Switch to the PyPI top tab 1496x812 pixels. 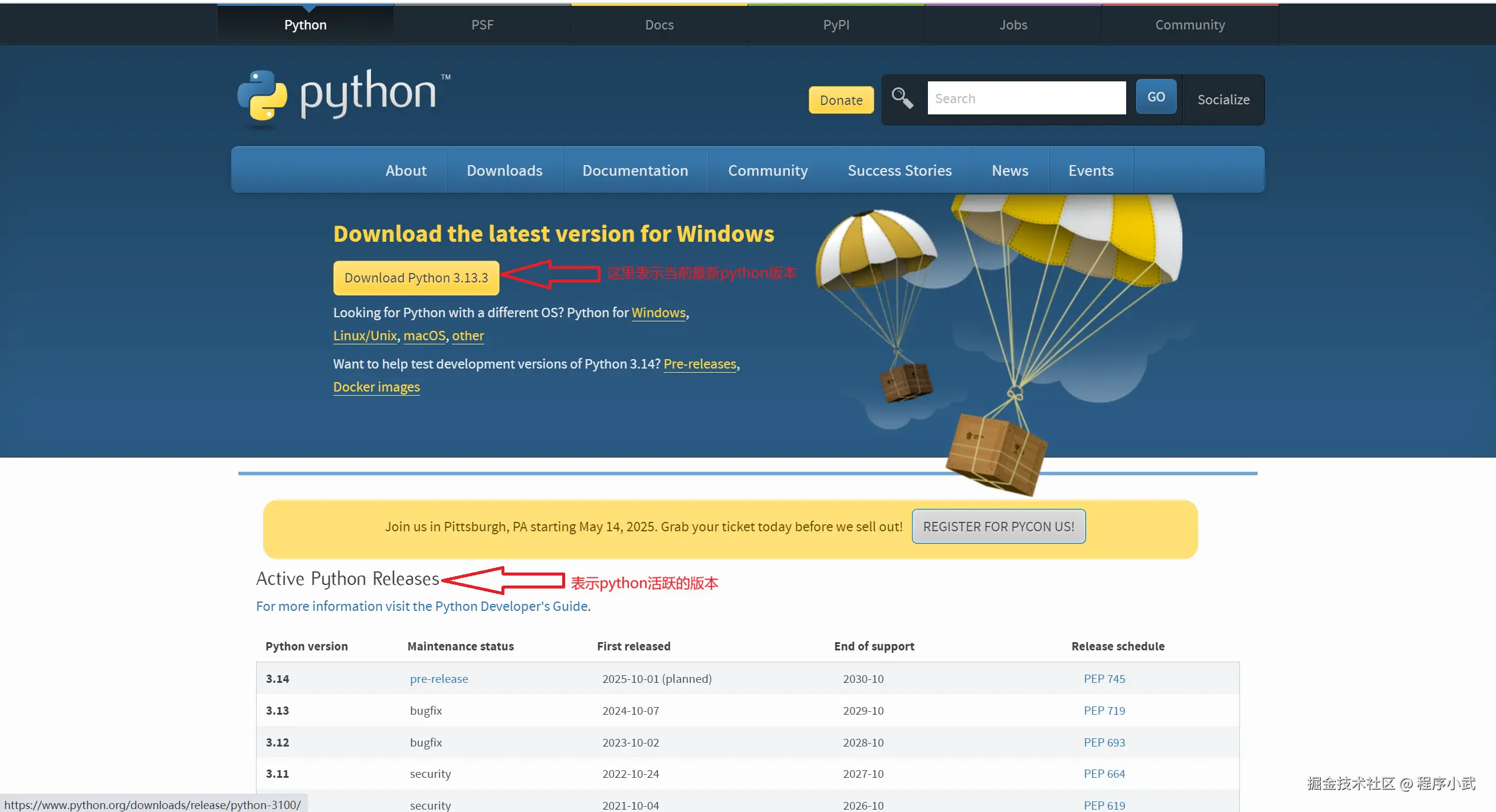point(836,25)
